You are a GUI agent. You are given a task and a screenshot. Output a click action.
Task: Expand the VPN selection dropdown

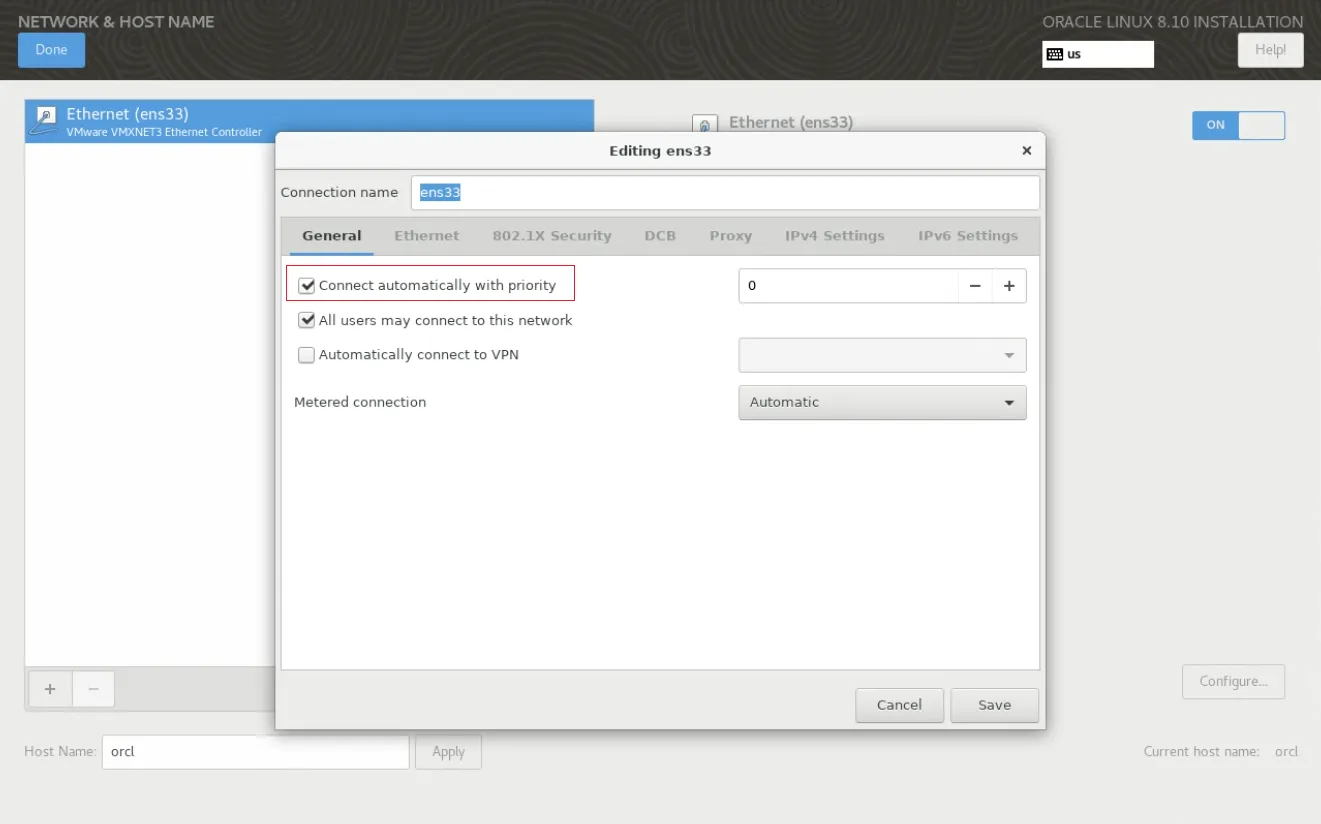881,355
